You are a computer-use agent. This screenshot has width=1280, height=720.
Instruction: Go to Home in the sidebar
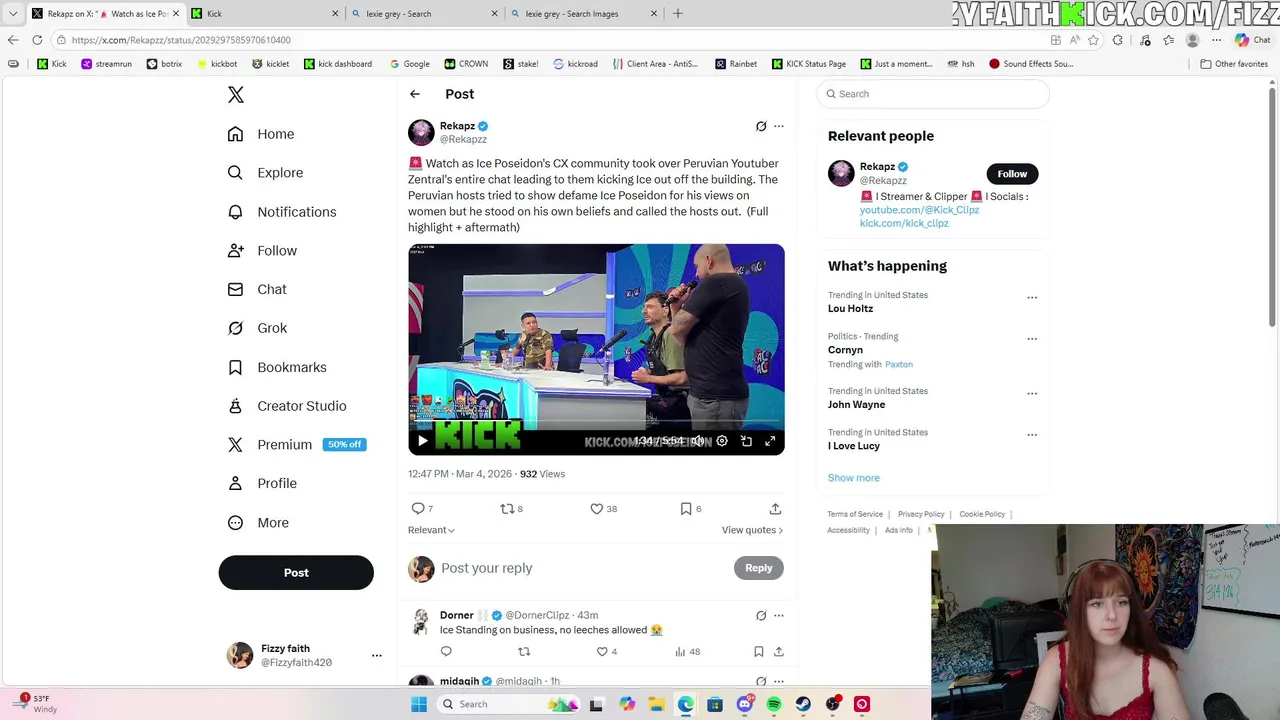pos(261,134)
